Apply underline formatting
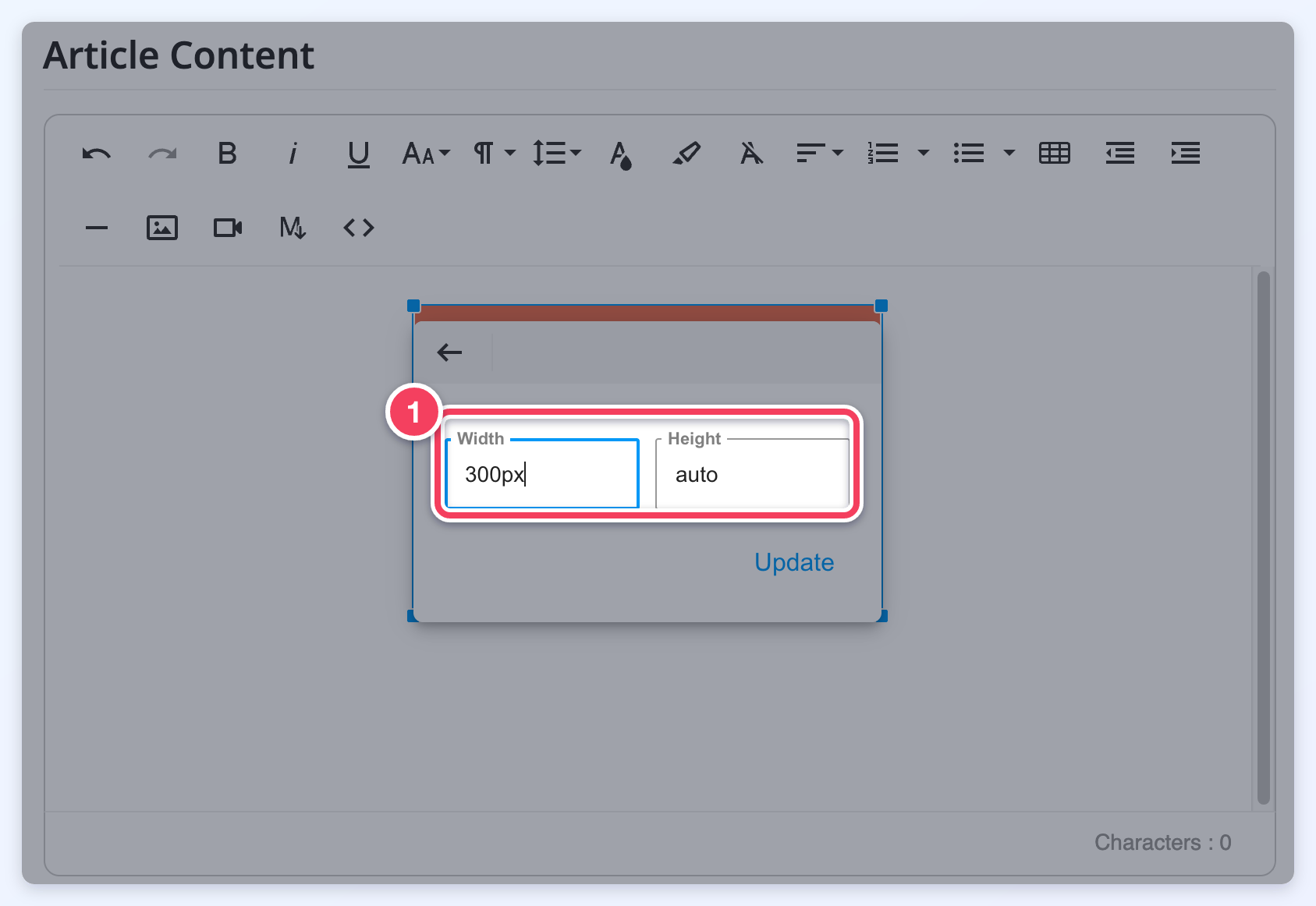This screenshot has height=906, width=1316. coord(359,154)
